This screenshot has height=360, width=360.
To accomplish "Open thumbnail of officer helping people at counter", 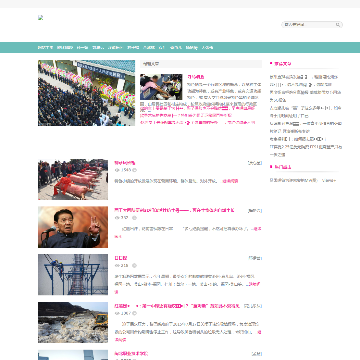I will [161, 87].
